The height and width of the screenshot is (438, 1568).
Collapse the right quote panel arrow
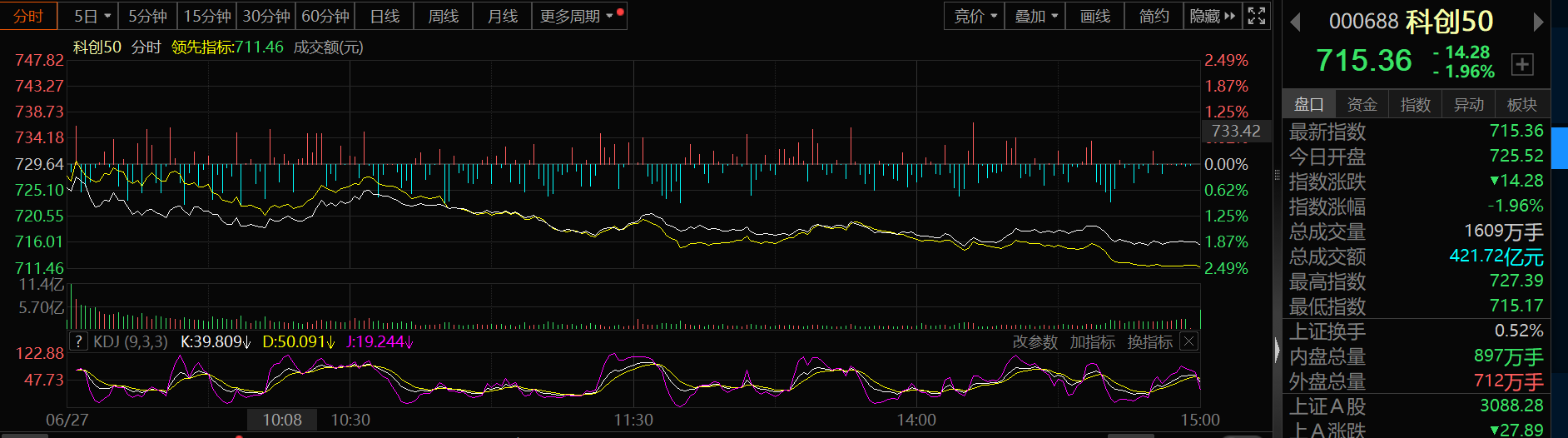[x=1278, y=350]
